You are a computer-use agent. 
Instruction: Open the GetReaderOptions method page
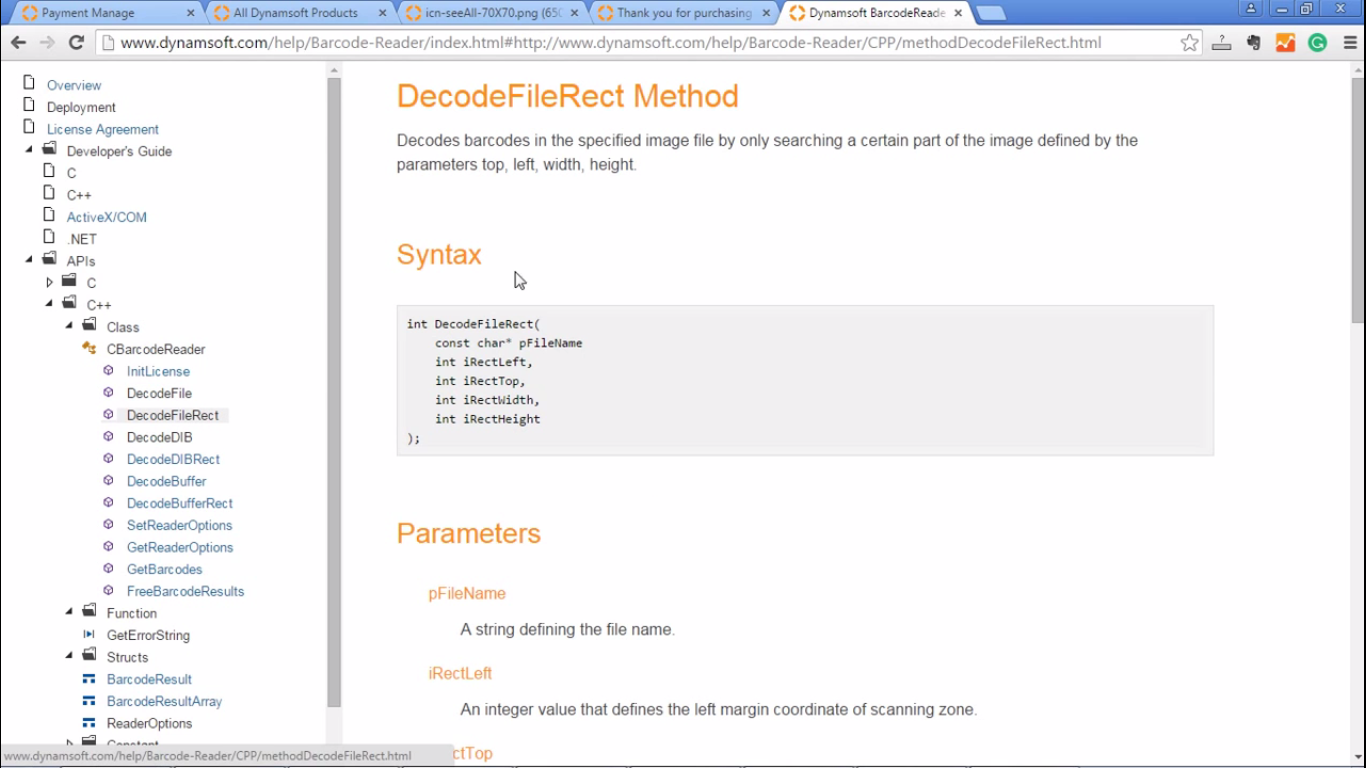(x=180, y=547)
